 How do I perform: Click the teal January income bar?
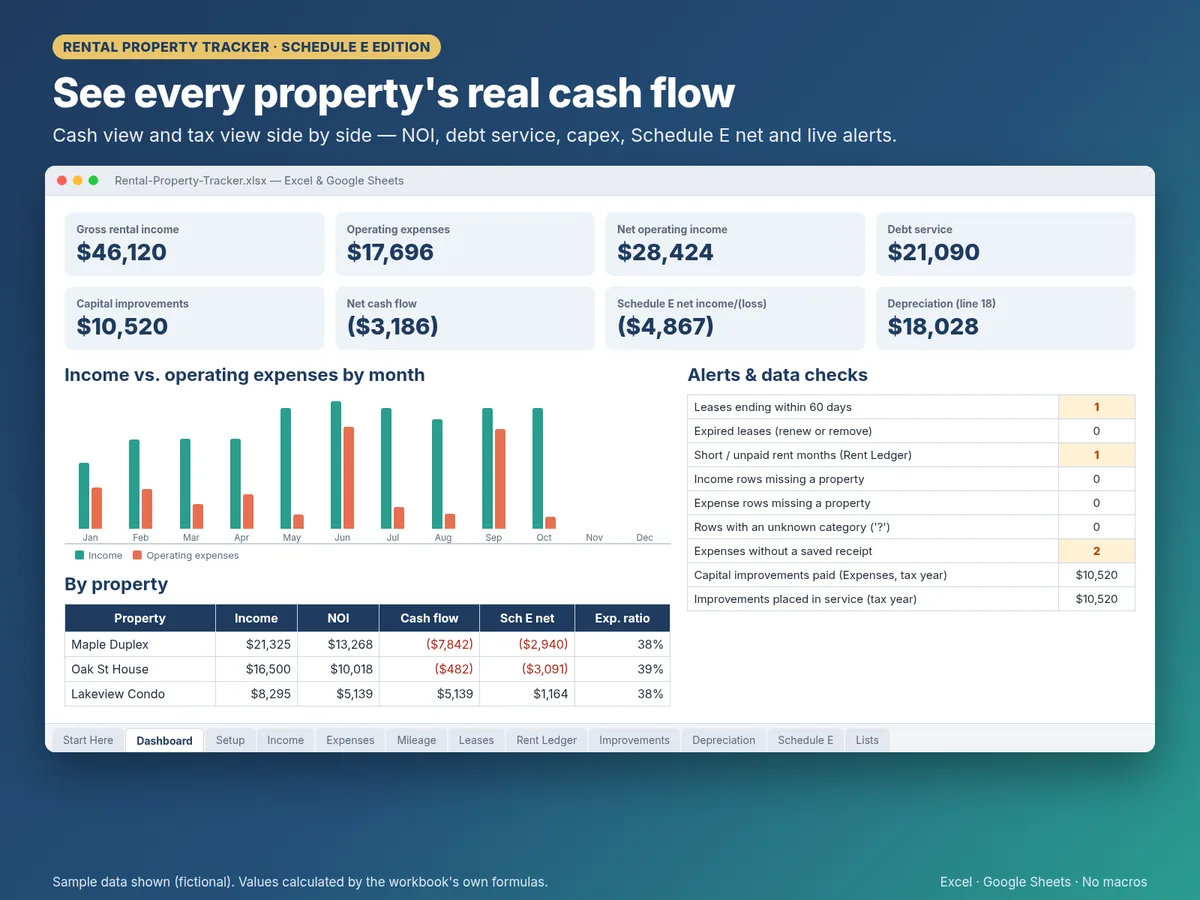click(x=84, y=496)
